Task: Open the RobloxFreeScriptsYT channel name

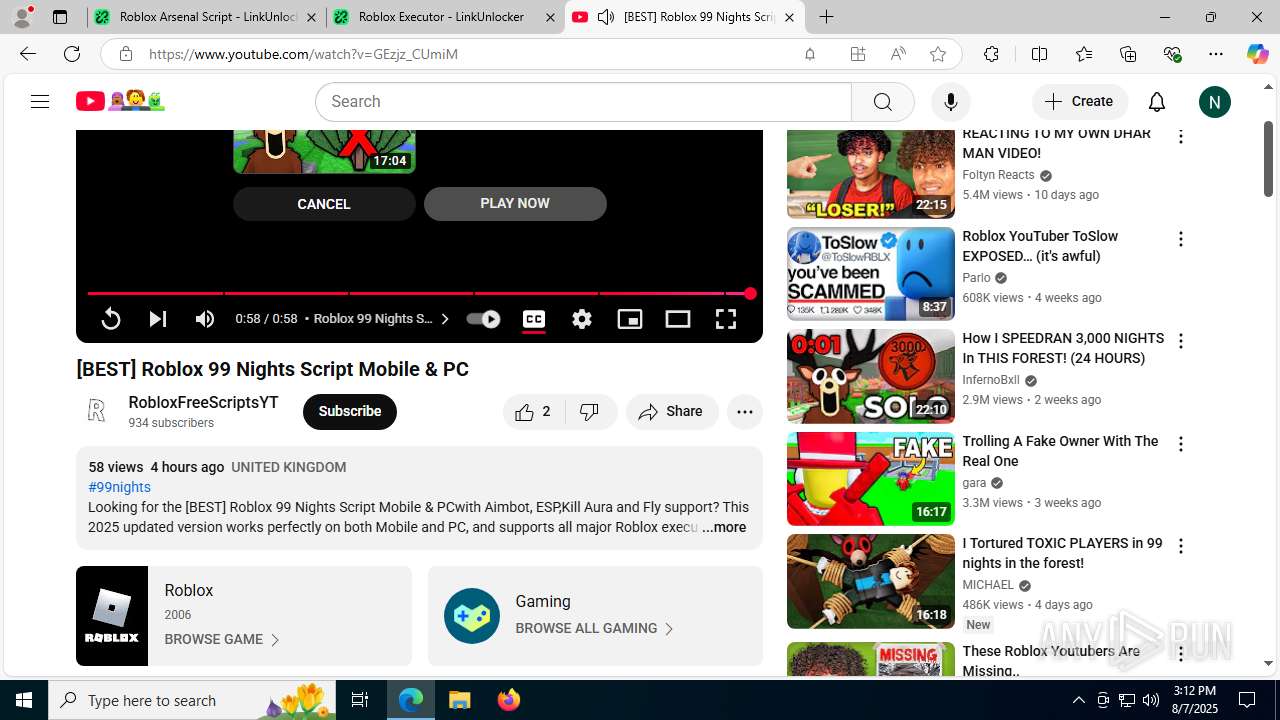Action: (203, 402)
